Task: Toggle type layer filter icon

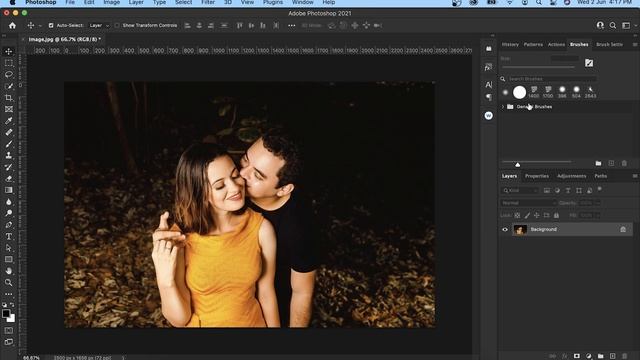Action: (x=568, y=191)
